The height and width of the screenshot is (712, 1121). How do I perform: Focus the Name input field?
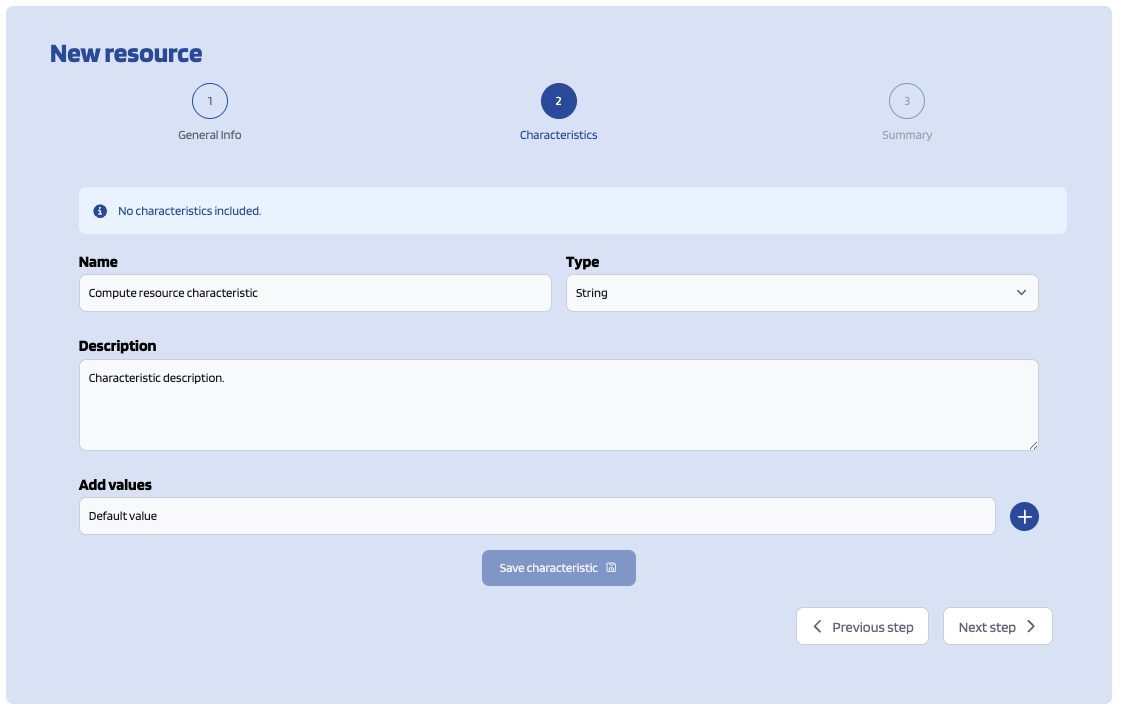click(315, 293)
